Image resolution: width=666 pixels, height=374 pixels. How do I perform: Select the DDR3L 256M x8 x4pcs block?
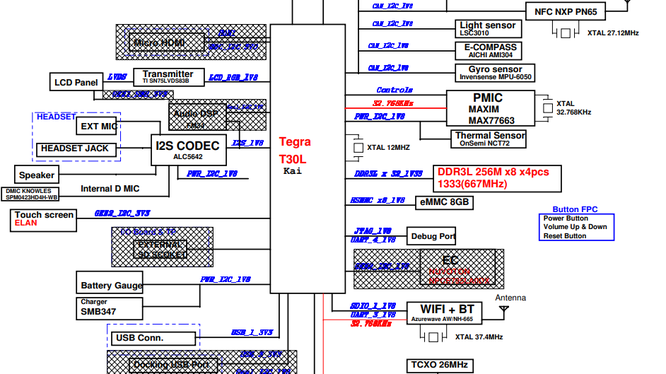point(497,178)
